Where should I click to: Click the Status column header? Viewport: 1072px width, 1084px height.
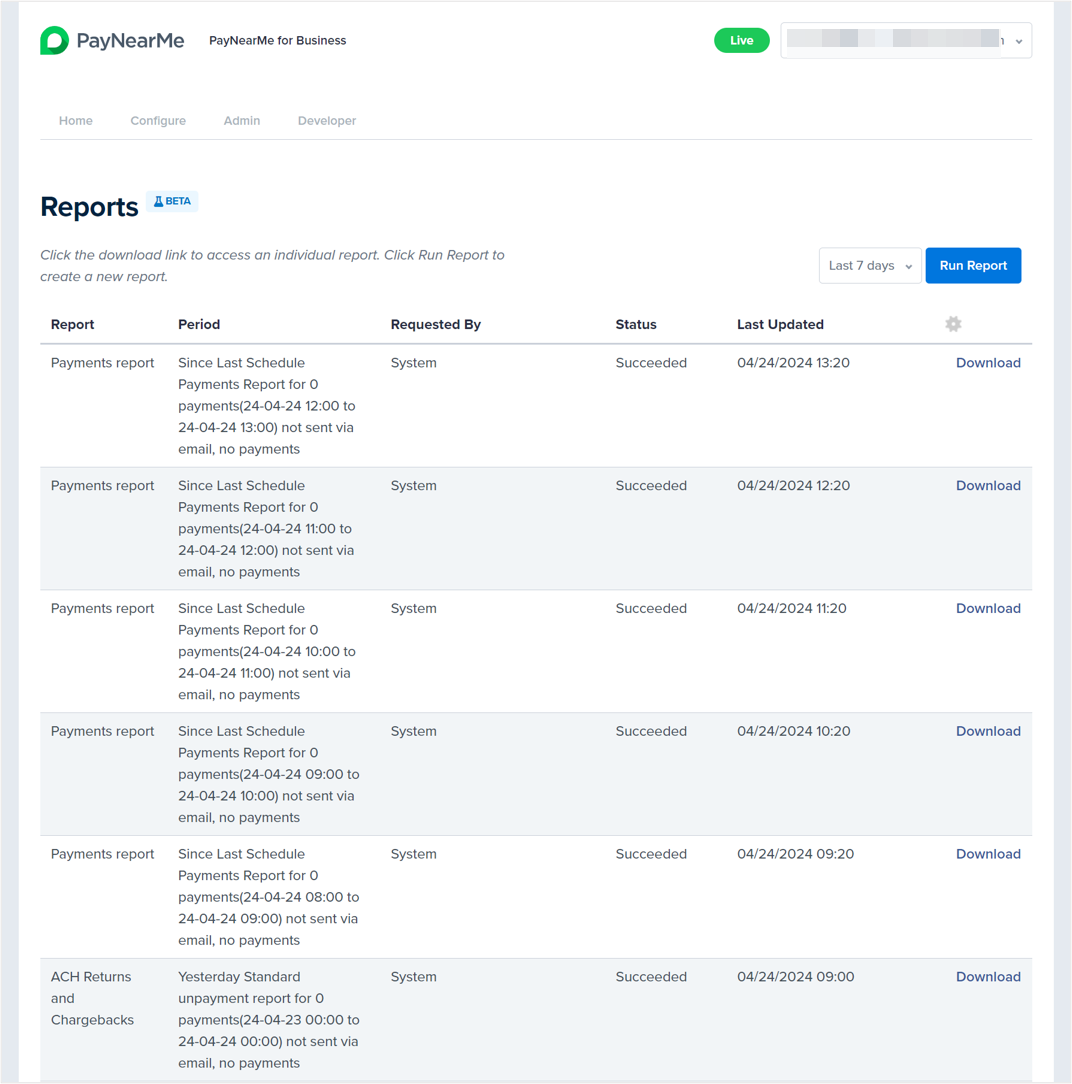pos(636,324)
